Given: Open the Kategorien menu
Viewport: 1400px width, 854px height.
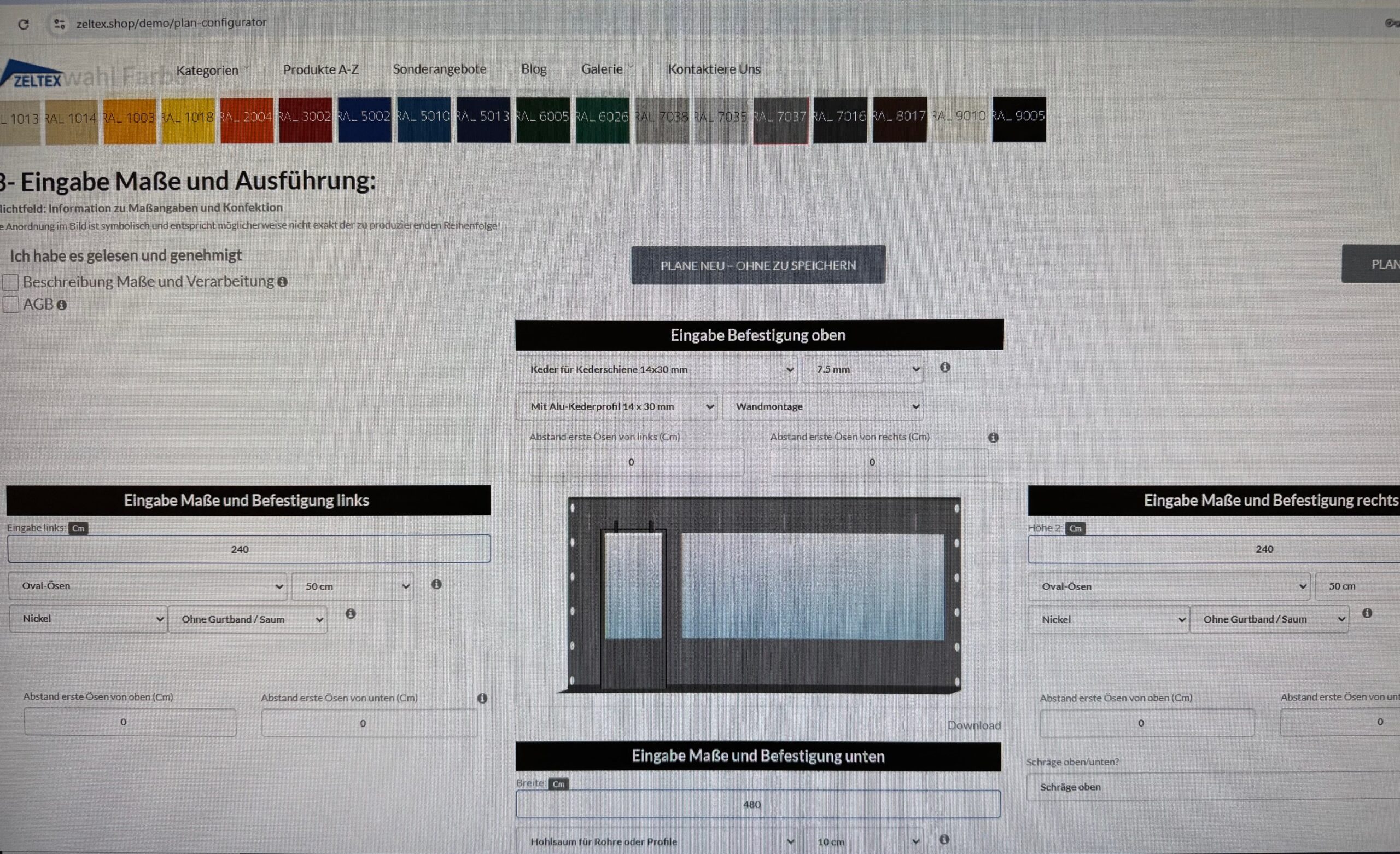Looking at the screenshot, I should tap(207, 71).
